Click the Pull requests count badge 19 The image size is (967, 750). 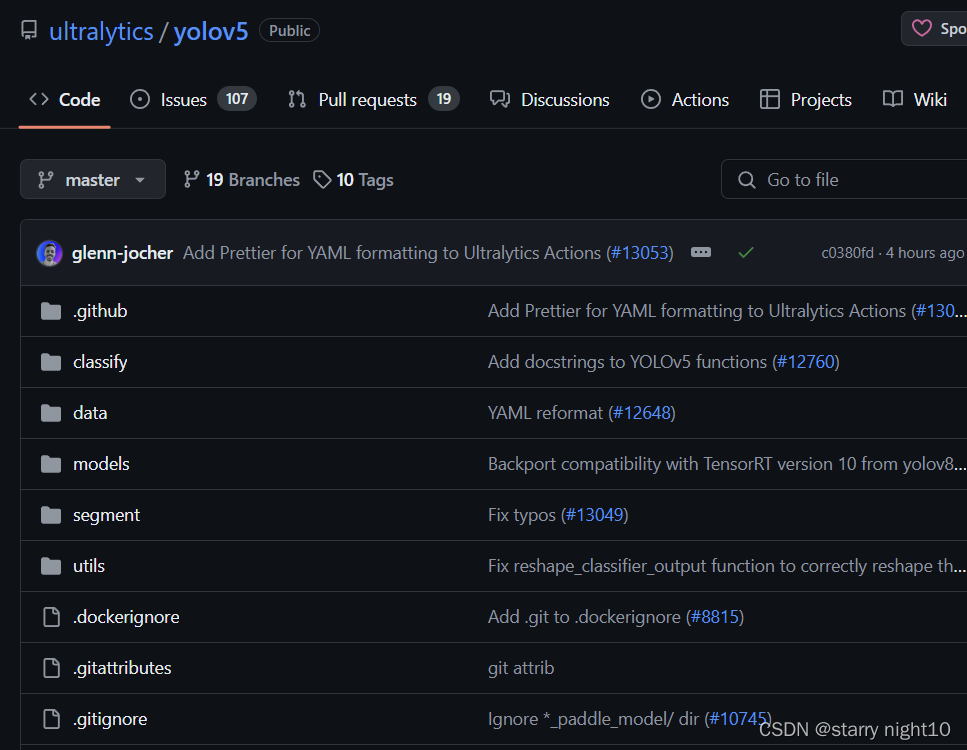pos(444,99)
